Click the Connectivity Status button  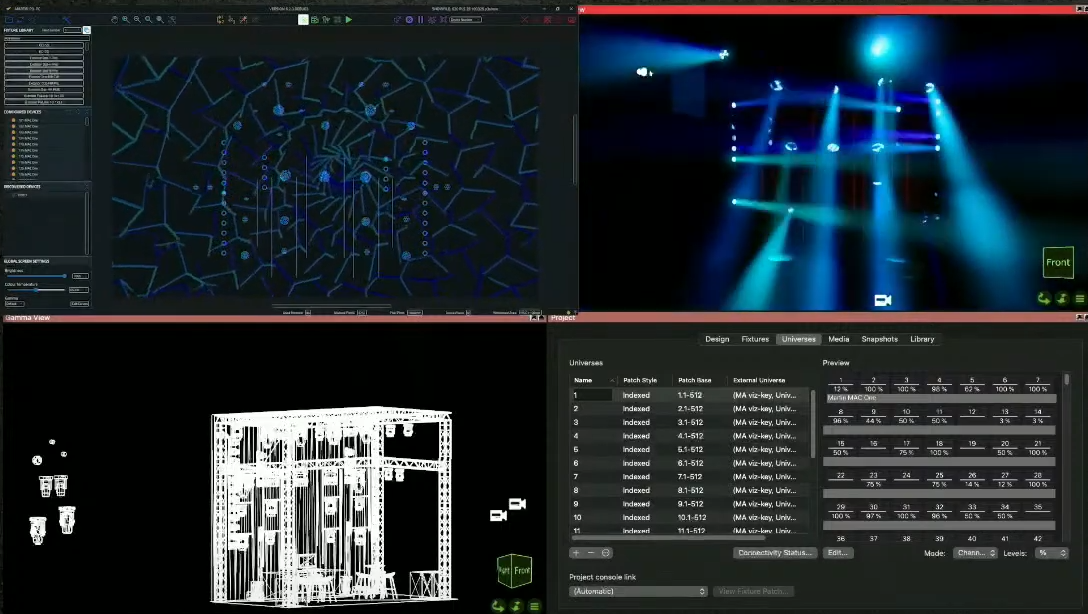point(775,553)
